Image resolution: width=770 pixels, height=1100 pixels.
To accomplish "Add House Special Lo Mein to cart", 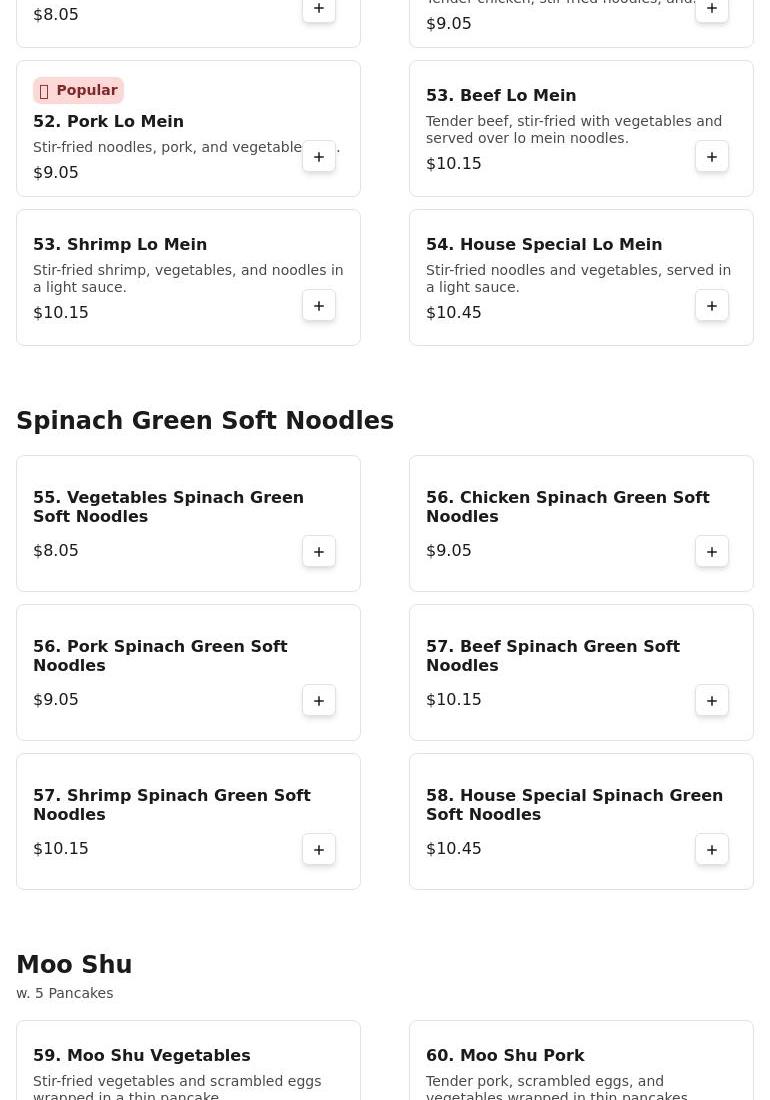I will [712, 306].
